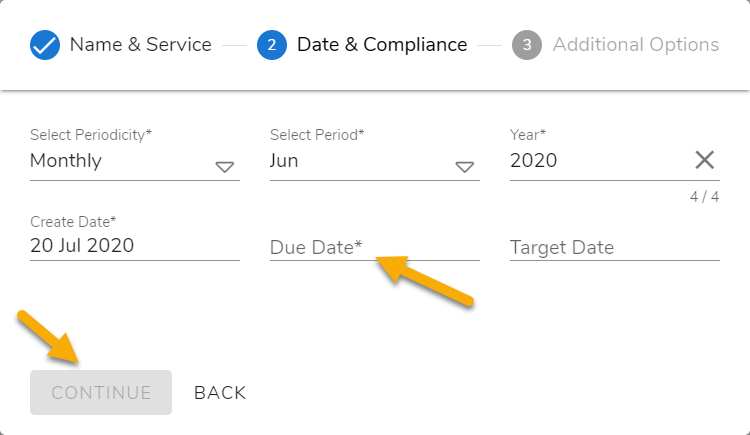Click the step 2 number circle
The image size is (750, 435).
(272, 45)
